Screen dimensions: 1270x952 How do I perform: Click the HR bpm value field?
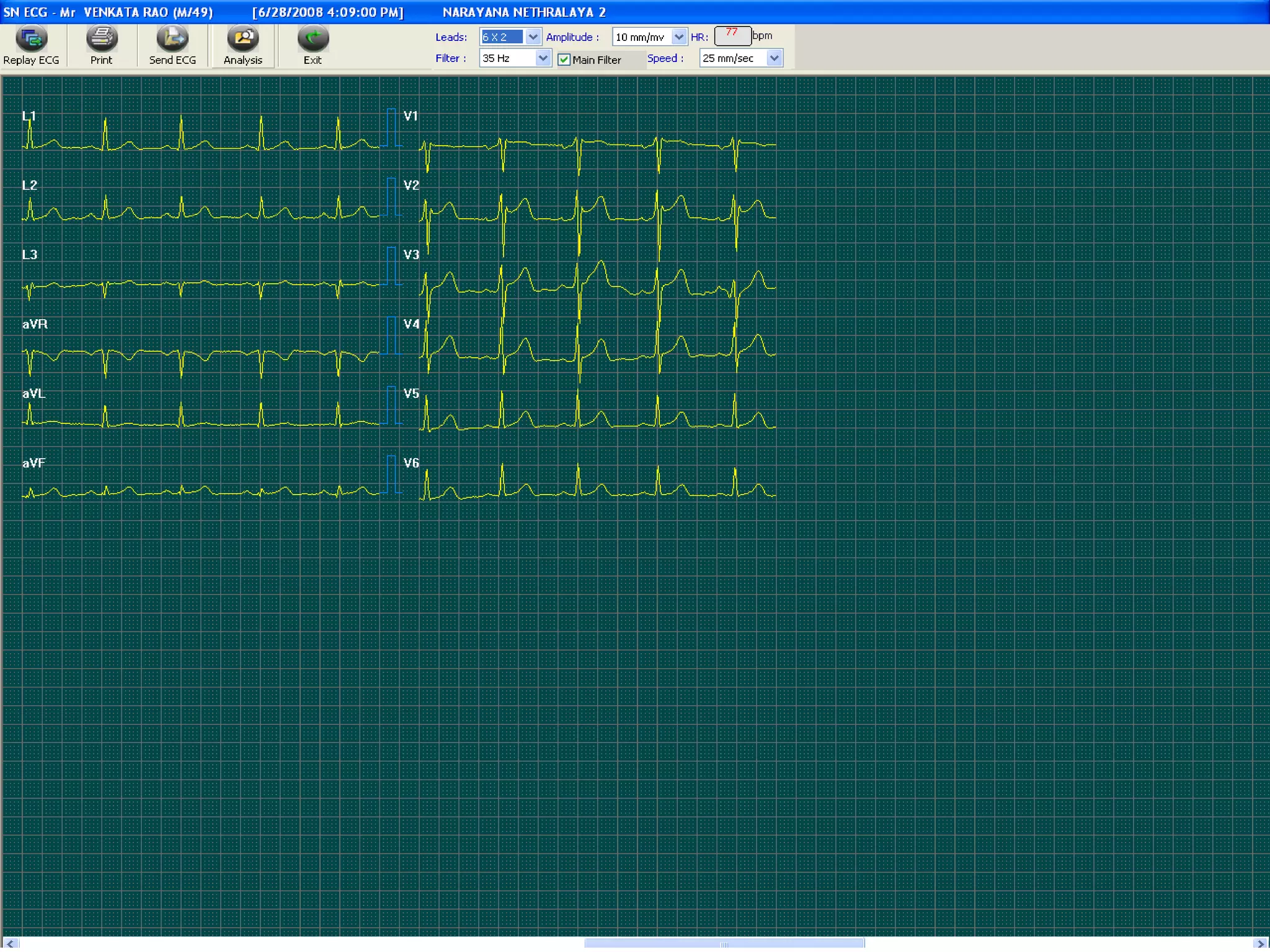(x=732, y=35)
